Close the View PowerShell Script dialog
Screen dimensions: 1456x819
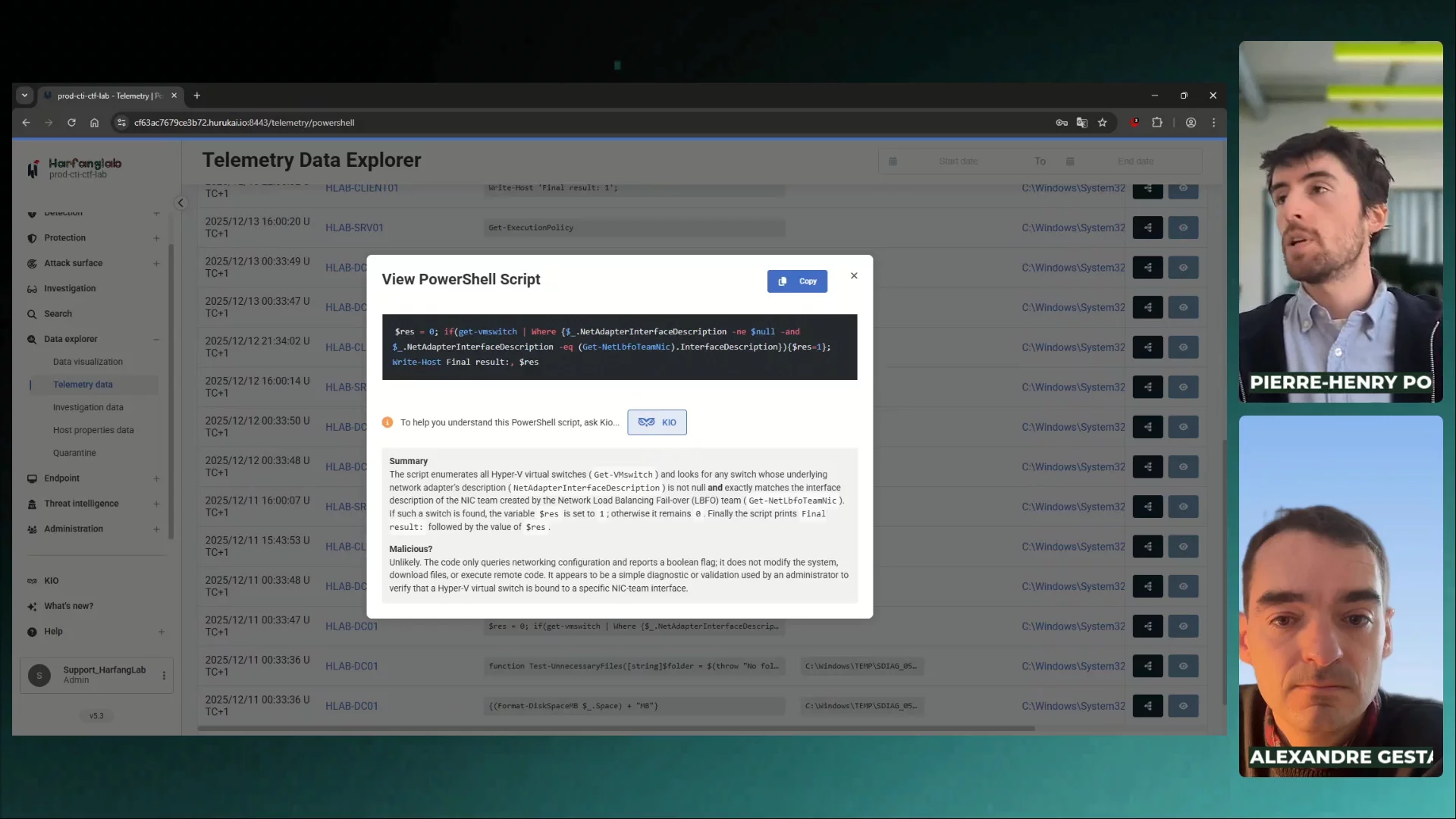(854, 276)
